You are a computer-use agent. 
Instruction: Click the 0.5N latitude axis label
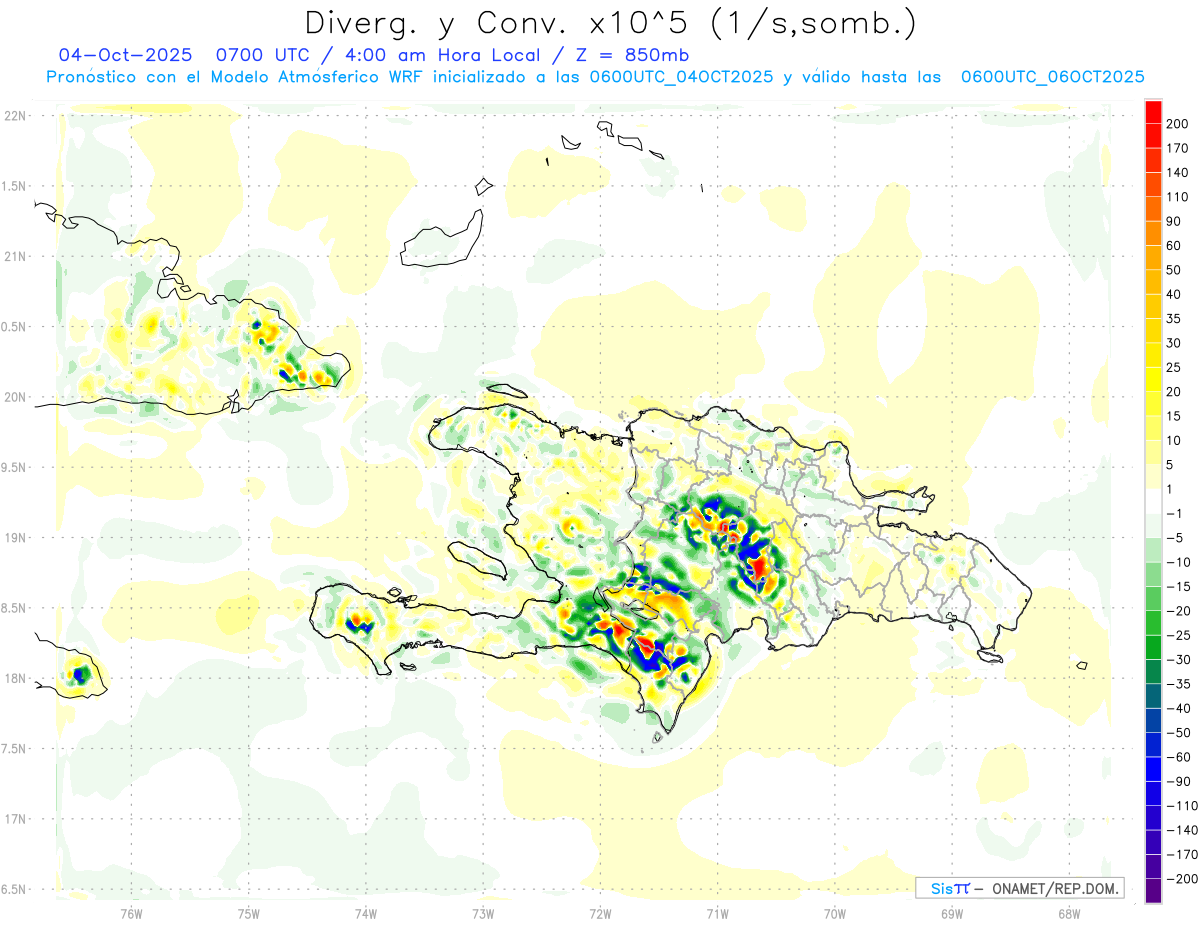coord(13,327)
